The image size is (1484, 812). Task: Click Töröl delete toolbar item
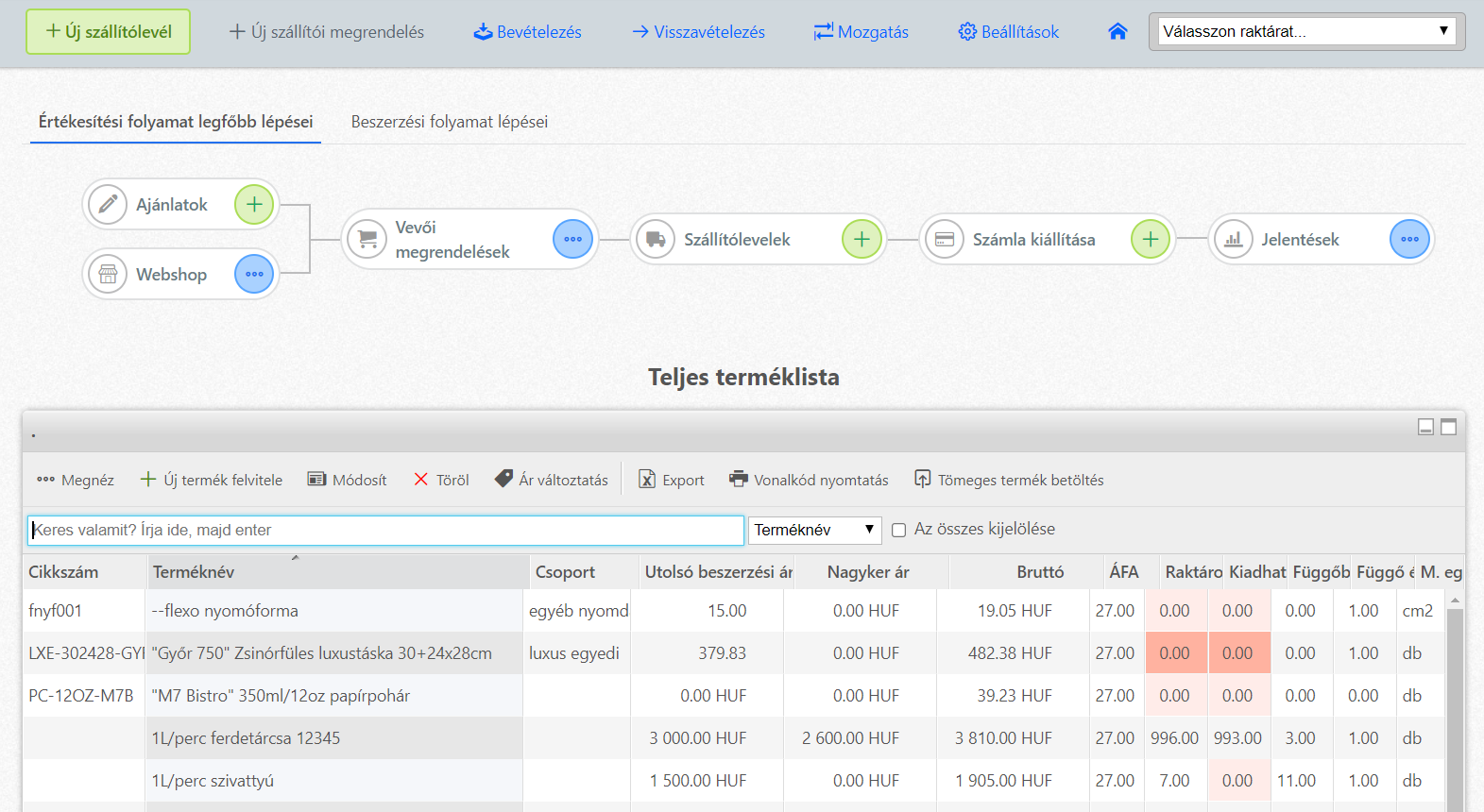[441, 480]
